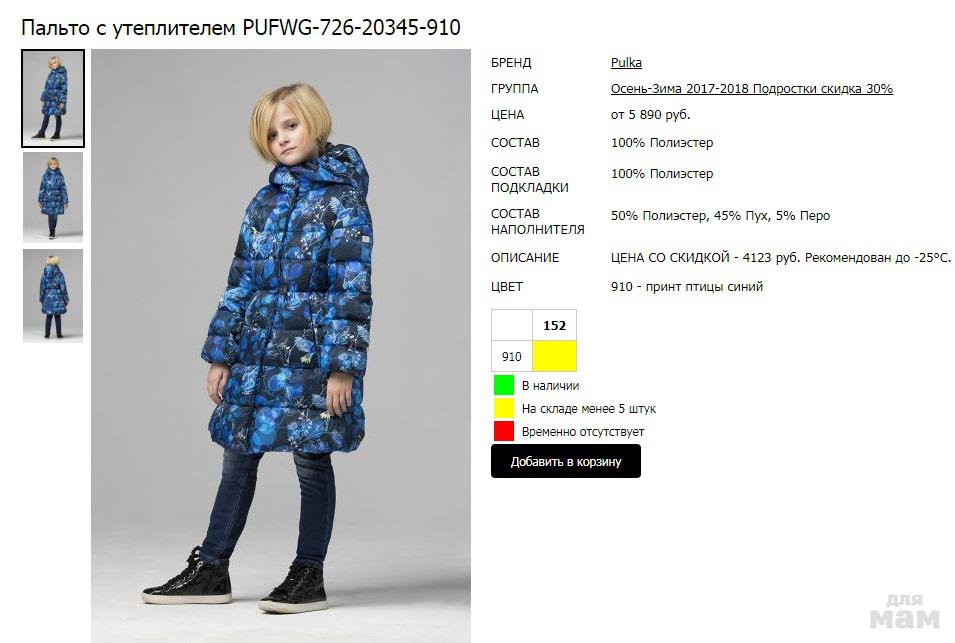955x643 pixels.
Task: Click the large main product photo
Action: click(x=281, y=346)
